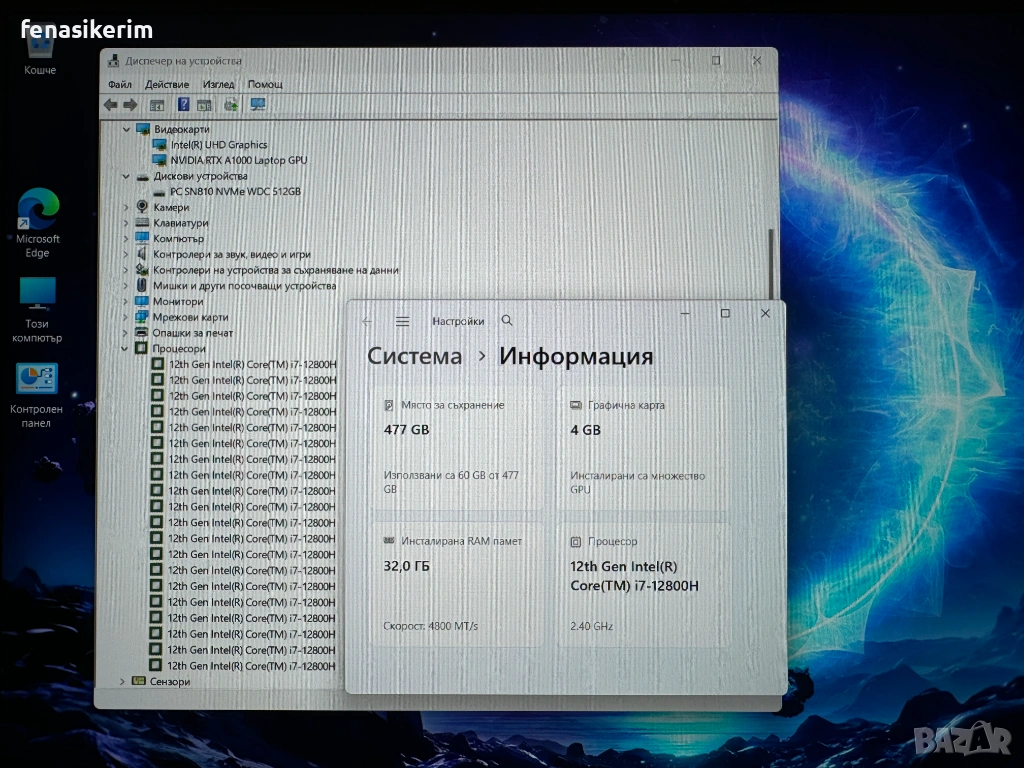Open the Изглед menu
1024x768 pixels.
pos(218,84)
